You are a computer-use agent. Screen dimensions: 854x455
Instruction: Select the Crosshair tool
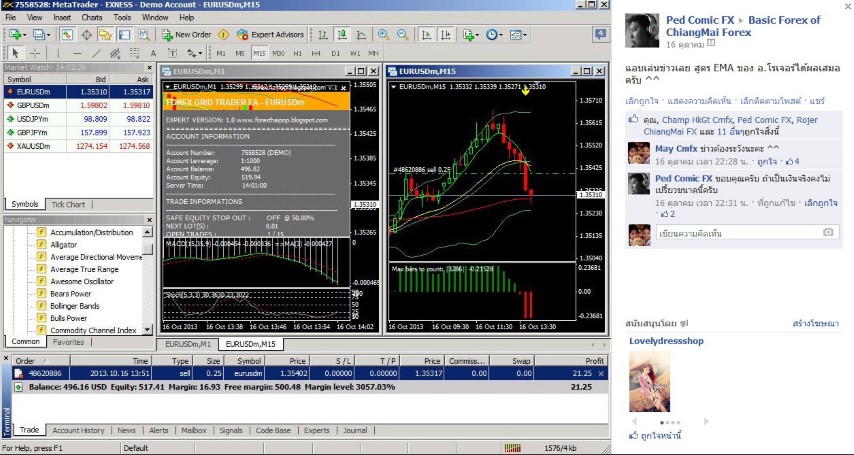[34, 53]
